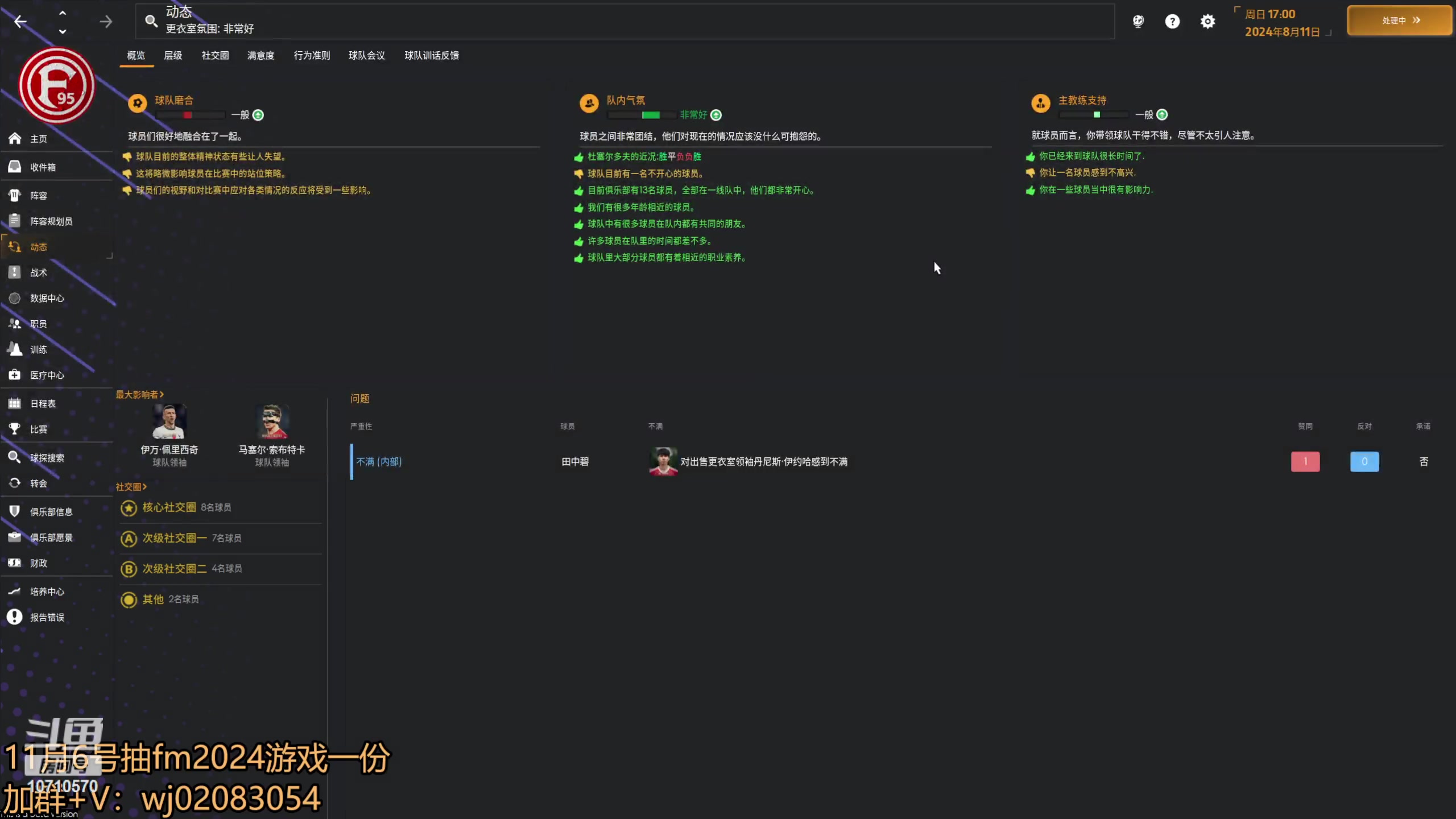The image size is (1456, 819).
Task: Switch to 球队训话反馈 team talk feedback tab
Action: point(432,55)
